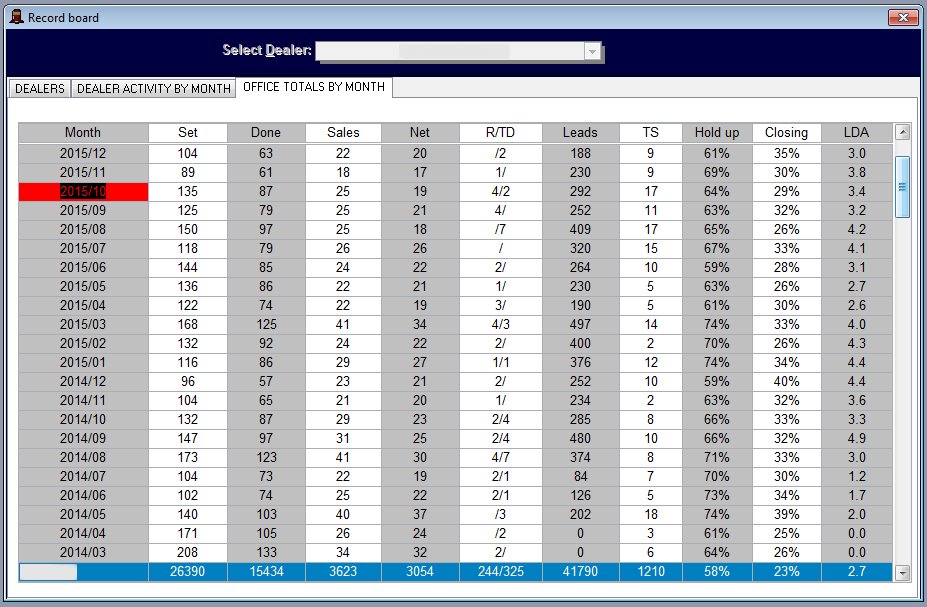Select month 2014/05
Image resolution: width=927 pixels, height=607 pixels.
pyautogui.click(x=83, y=514)
